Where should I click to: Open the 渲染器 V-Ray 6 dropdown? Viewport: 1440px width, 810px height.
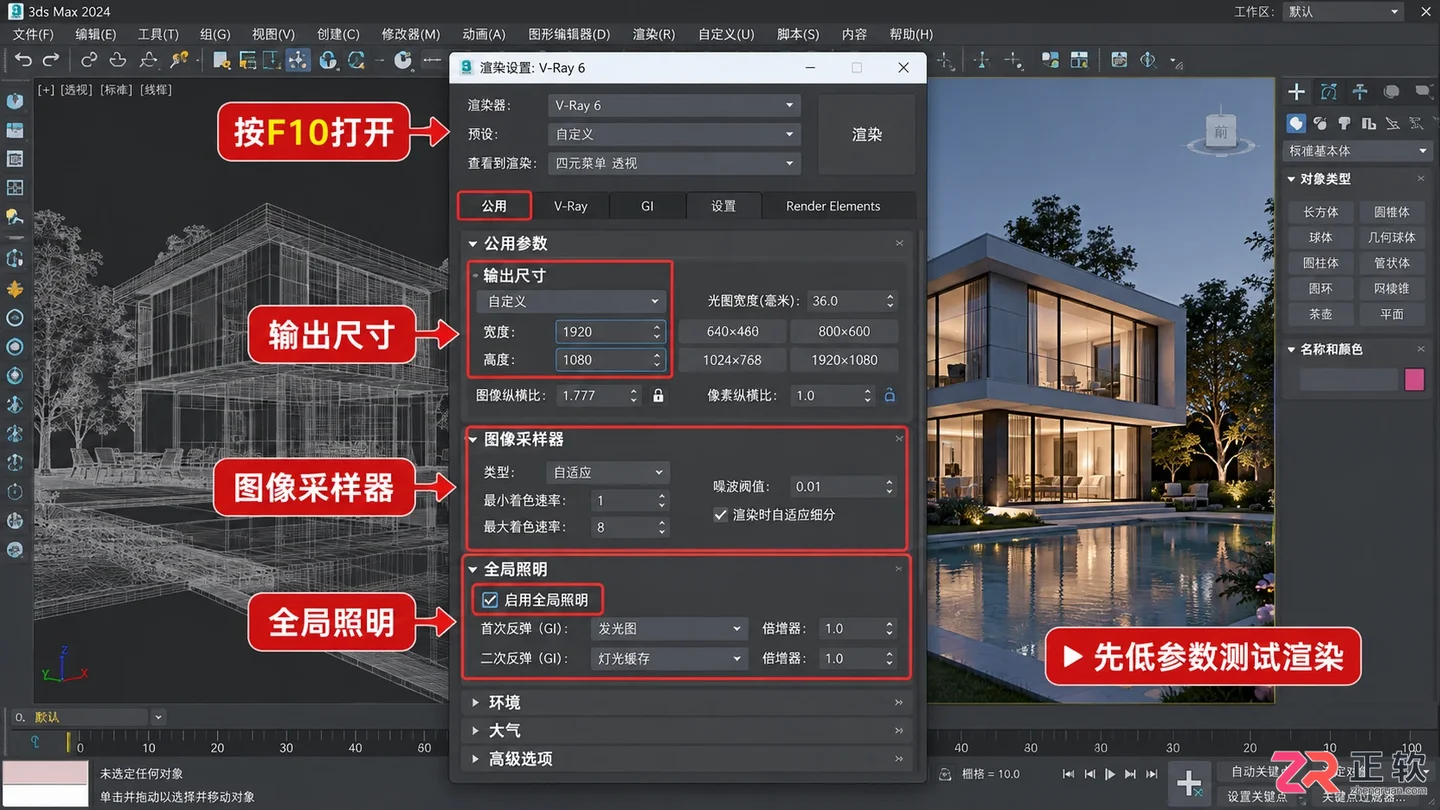tap(674, 105)
